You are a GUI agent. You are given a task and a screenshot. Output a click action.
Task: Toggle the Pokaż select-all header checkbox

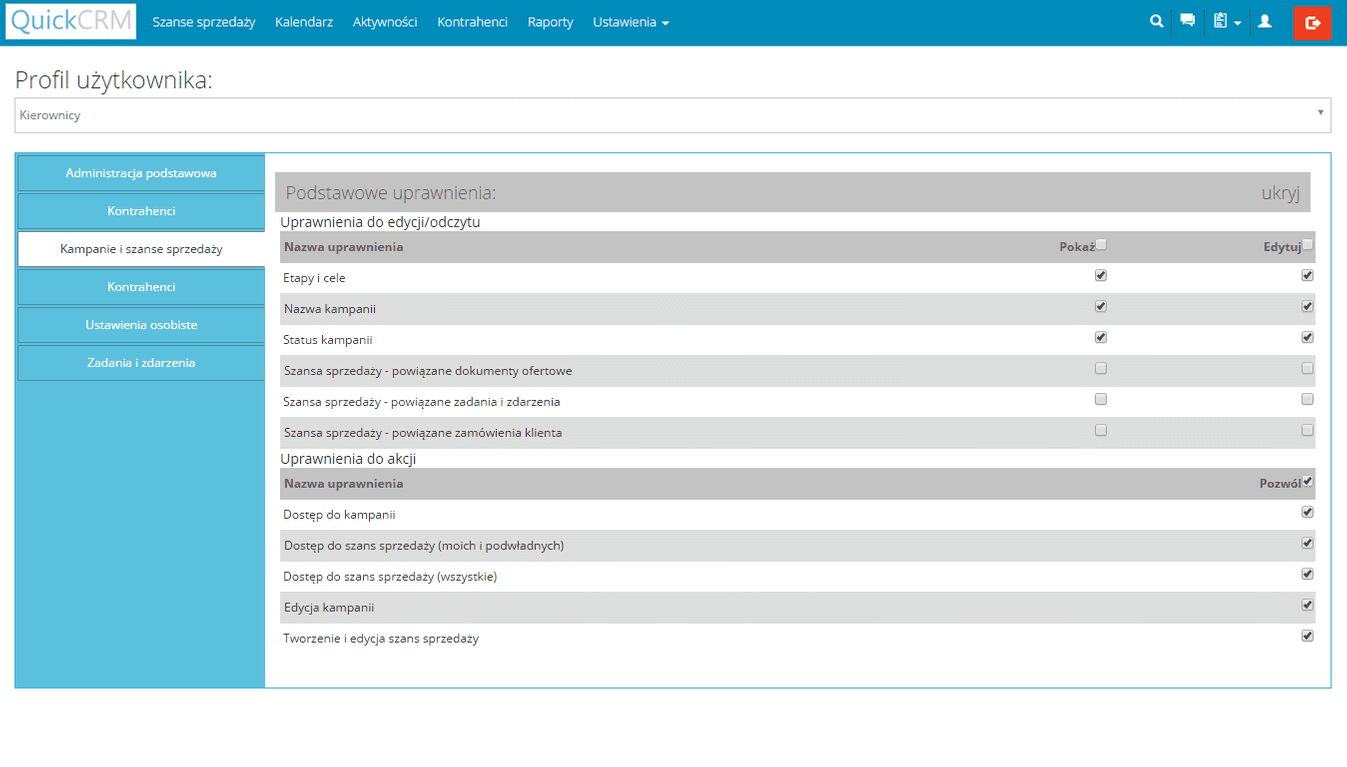(x=1101, y=245)
